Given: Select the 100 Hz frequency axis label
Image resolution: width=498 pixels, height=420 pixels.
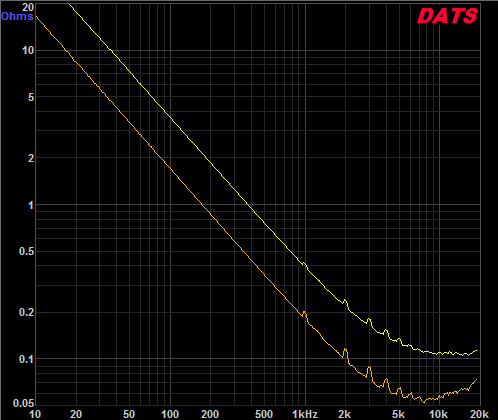Looking at the screenshot, I should pos(170,414).
